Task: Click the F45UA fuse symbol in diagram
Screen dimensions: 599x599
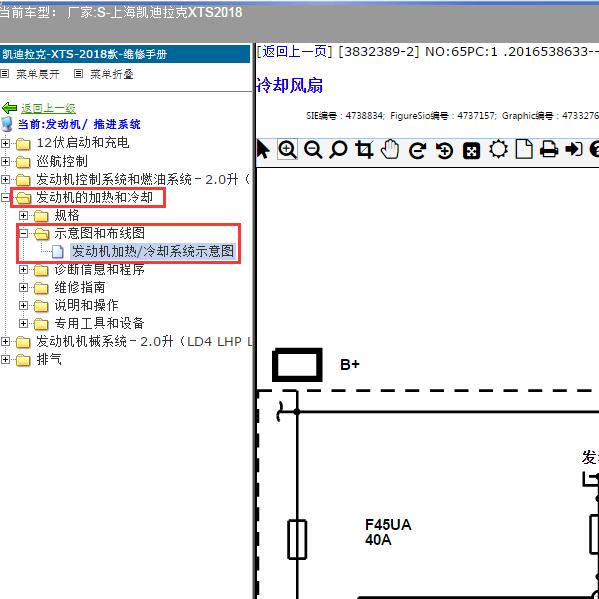Action: pyautogui.click(x=297, y=540)
